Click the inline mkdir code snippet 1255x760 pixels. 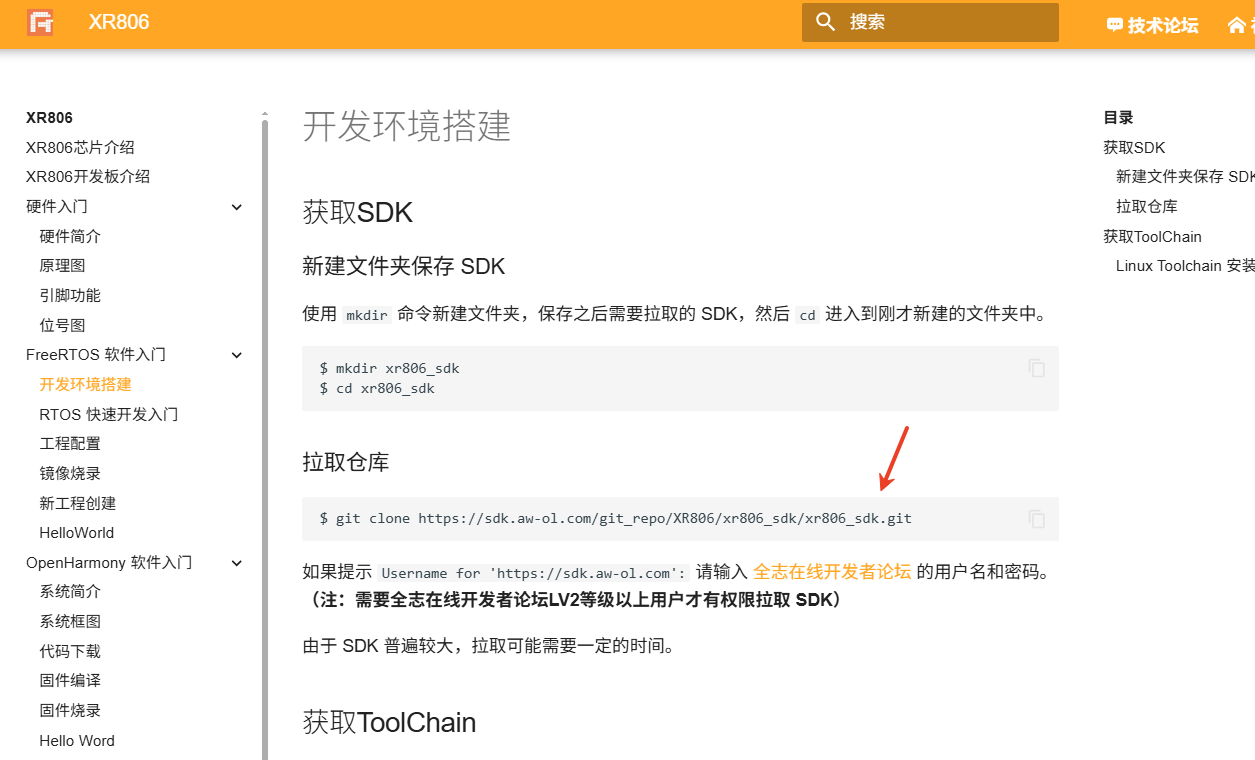point(366,315)
